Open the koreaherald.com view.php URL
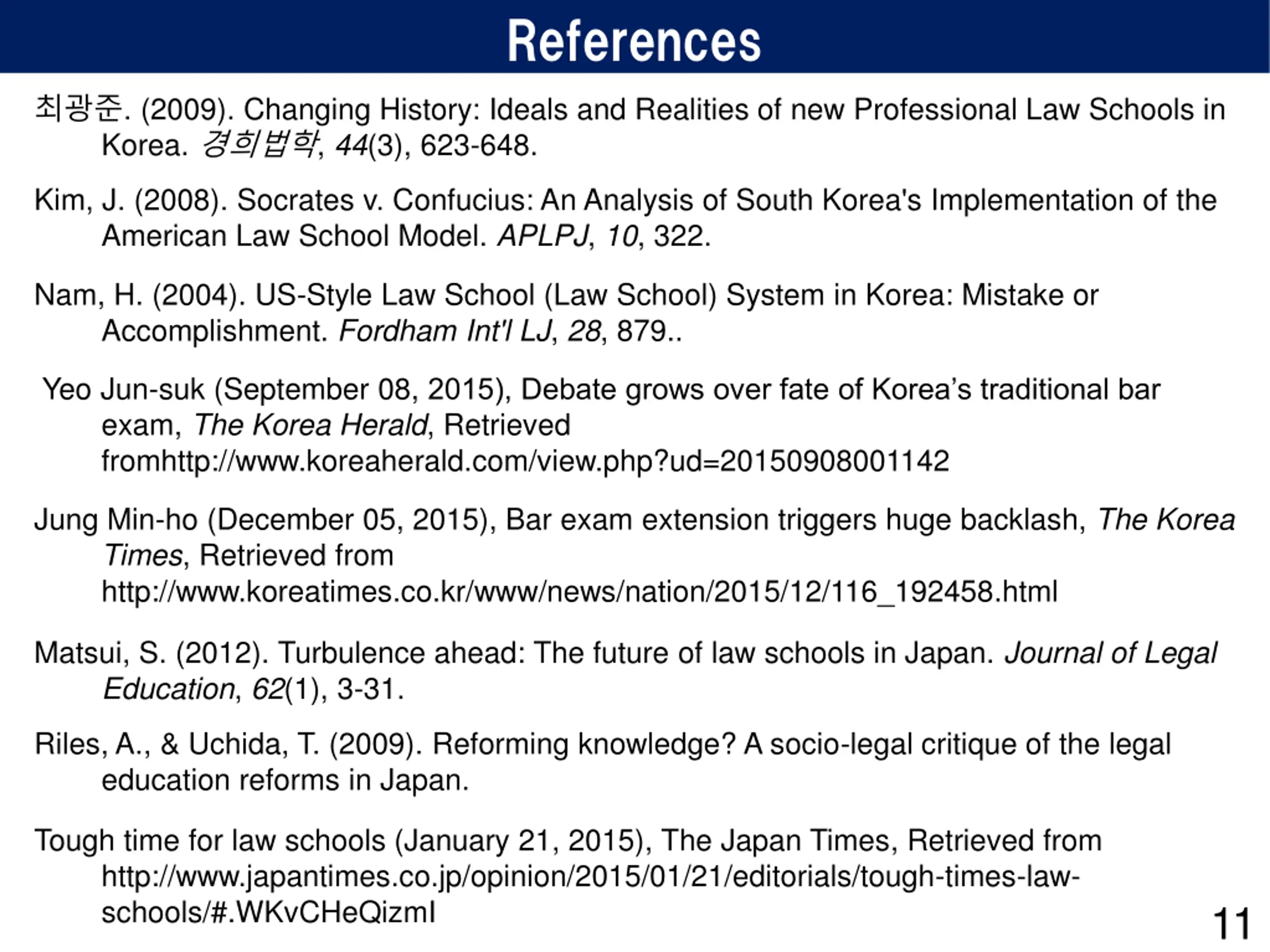Screen dimensions: 1270x952 point(556,462)
